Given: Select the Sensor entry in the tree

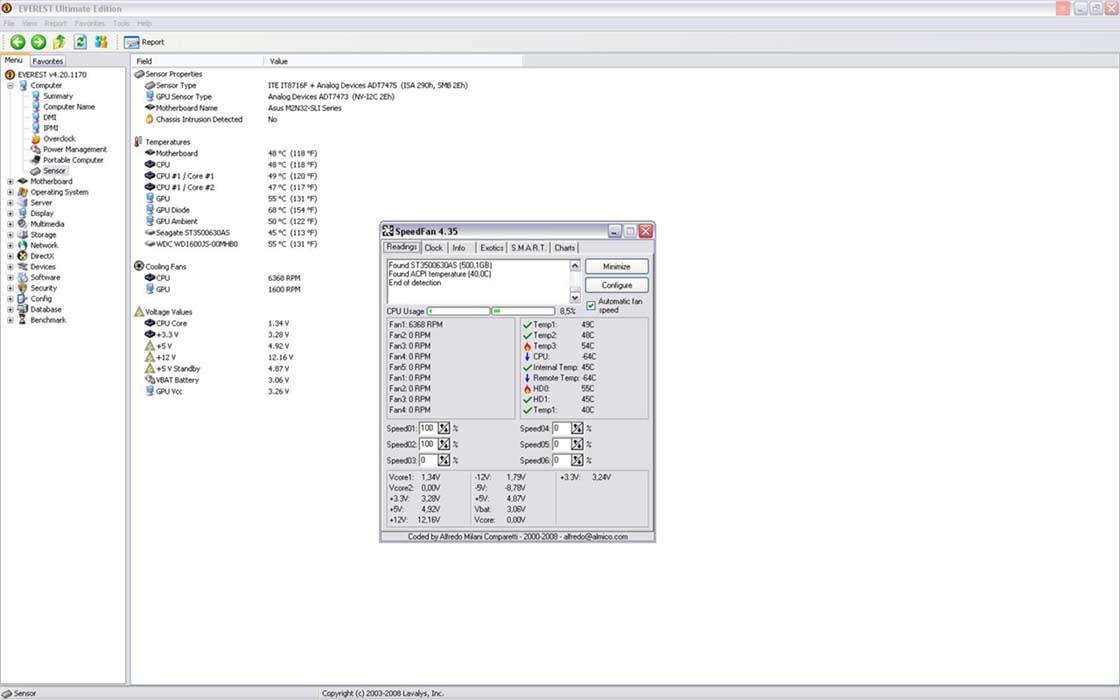Looking at the screenshot, I should coord(54,171).
